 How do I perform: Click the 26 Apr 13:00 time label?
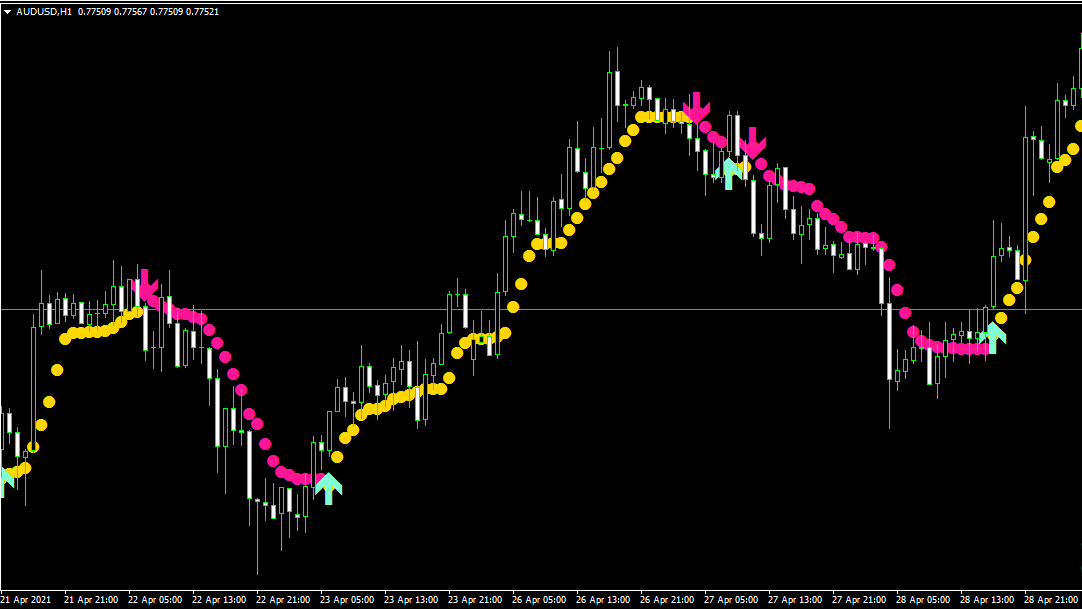coord(604,600)
